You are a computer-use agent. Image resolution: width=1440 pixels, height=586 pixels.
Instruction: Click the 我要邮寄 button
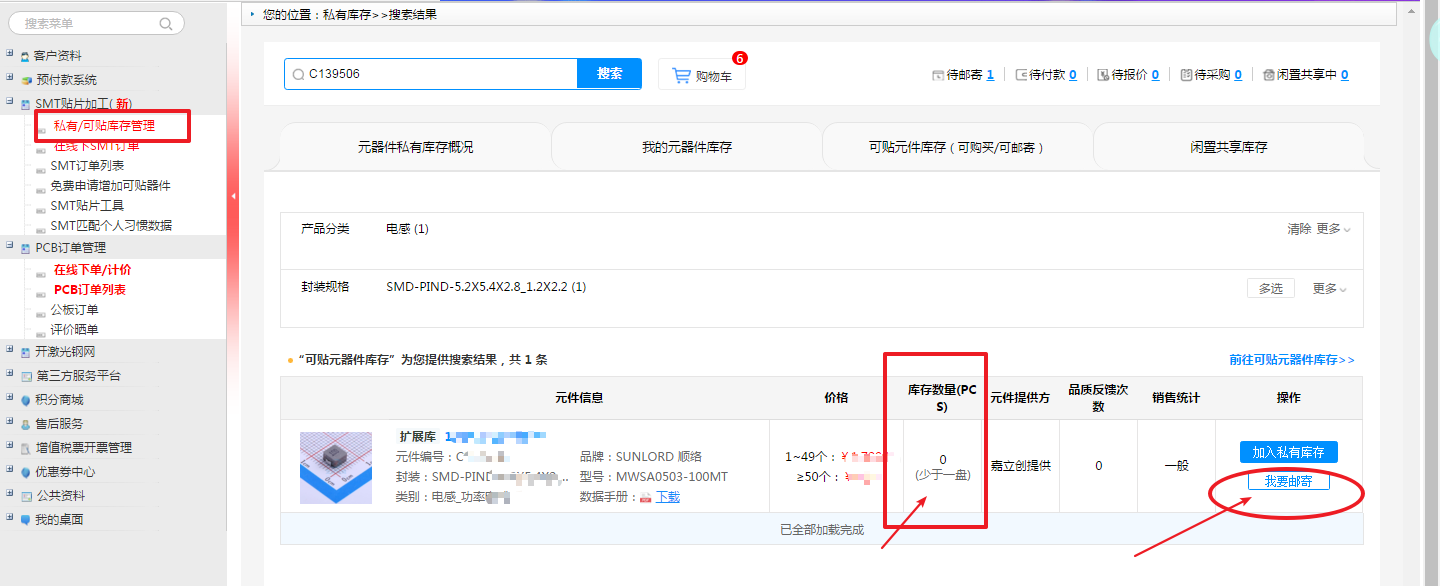coord(1288,481)
